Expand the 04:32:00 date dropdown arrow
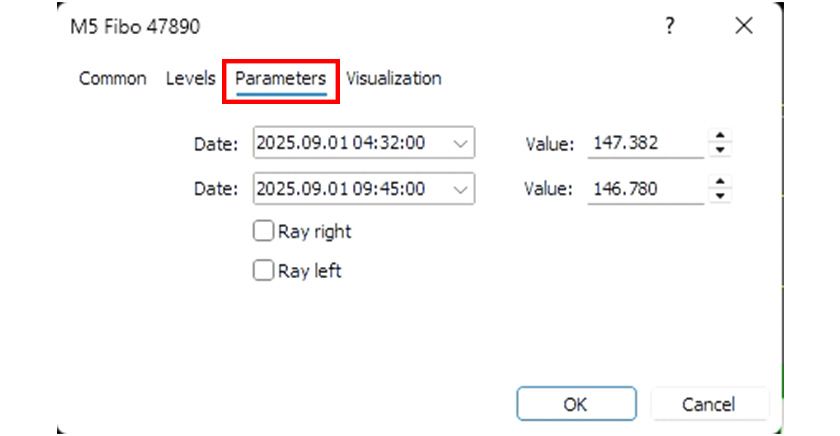 coord(460,143)
